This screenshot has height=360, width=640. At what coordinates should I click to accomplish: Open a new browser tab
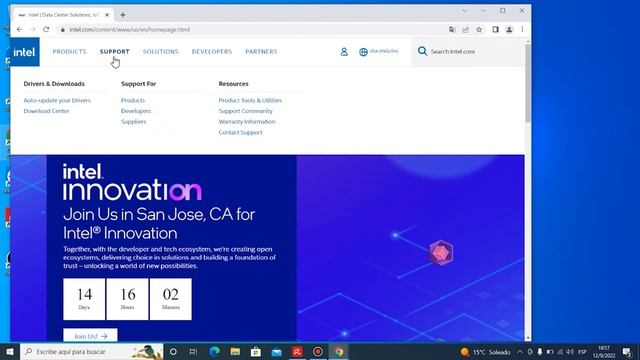point(122,15)
